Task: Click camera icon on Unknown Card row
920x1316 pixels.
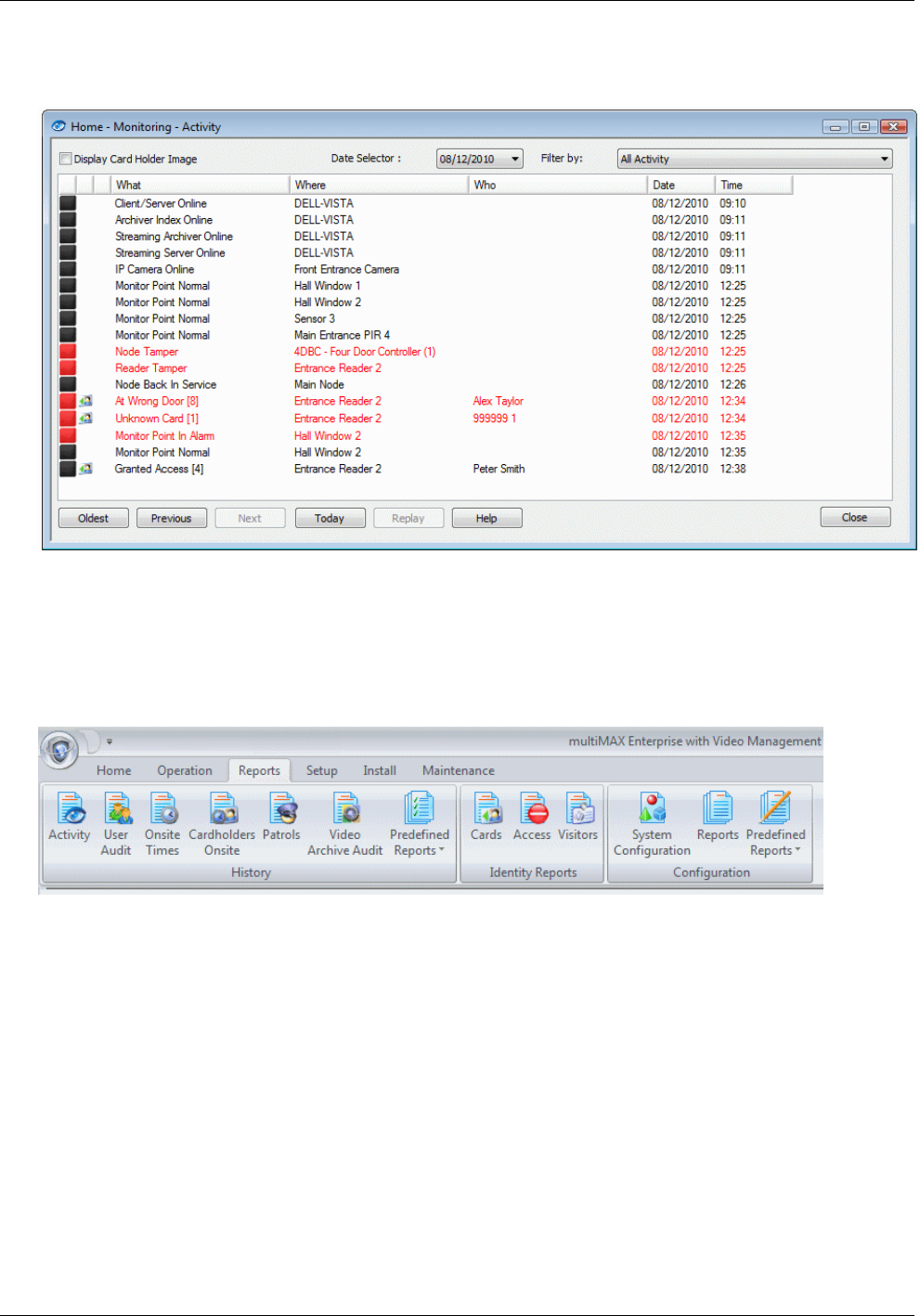Action: [85, 419]
